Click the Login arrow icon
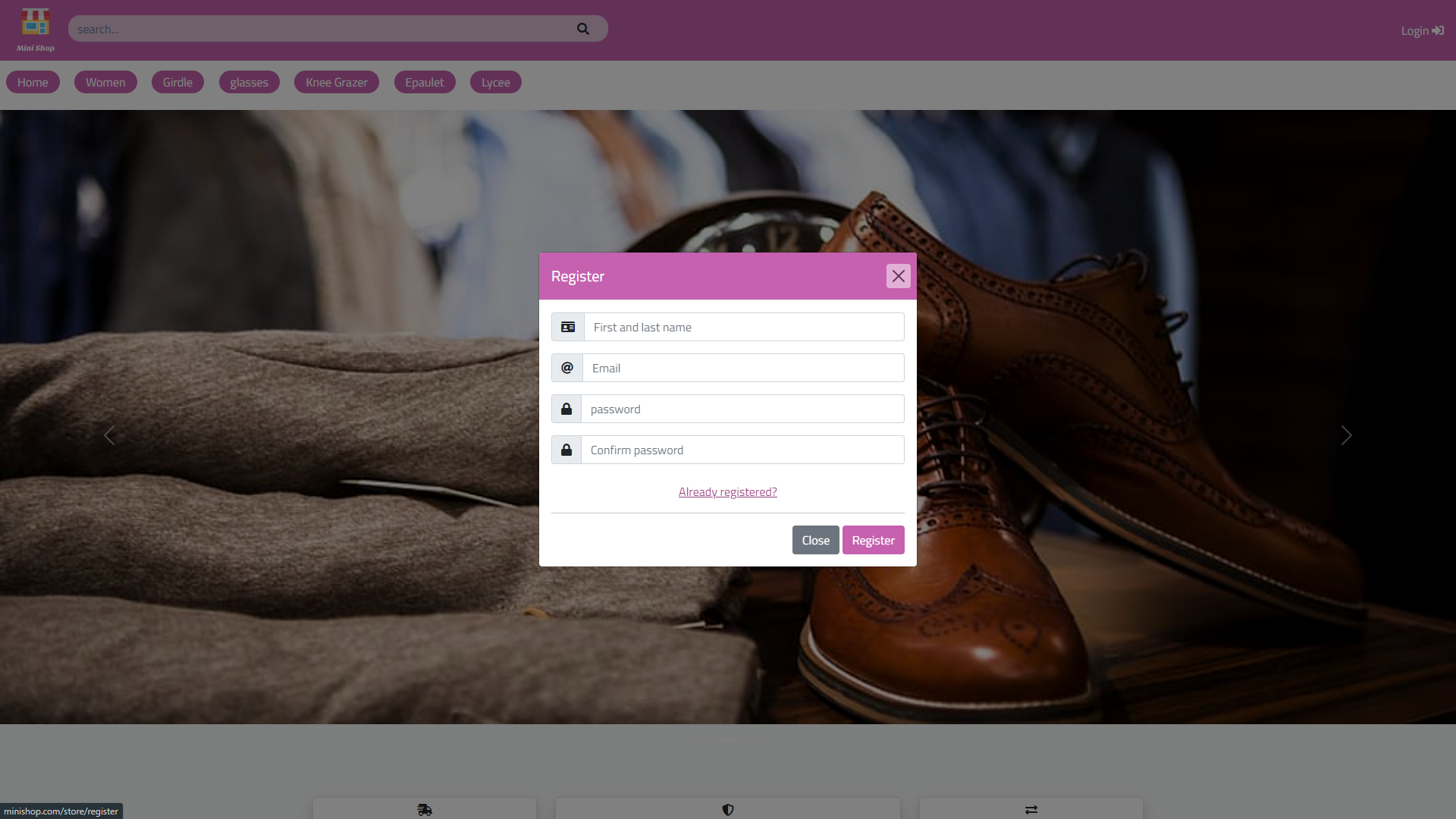 1437,30
